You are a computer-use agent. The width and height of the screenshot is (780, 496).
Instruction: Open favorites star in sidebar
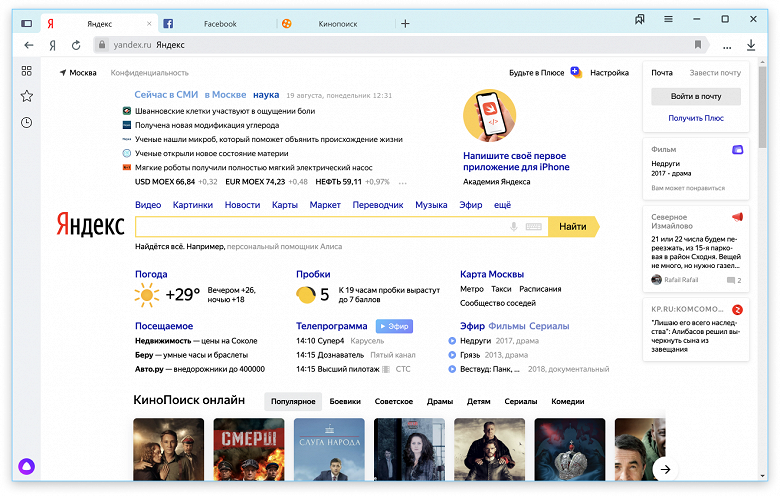[x=27, y=96]
